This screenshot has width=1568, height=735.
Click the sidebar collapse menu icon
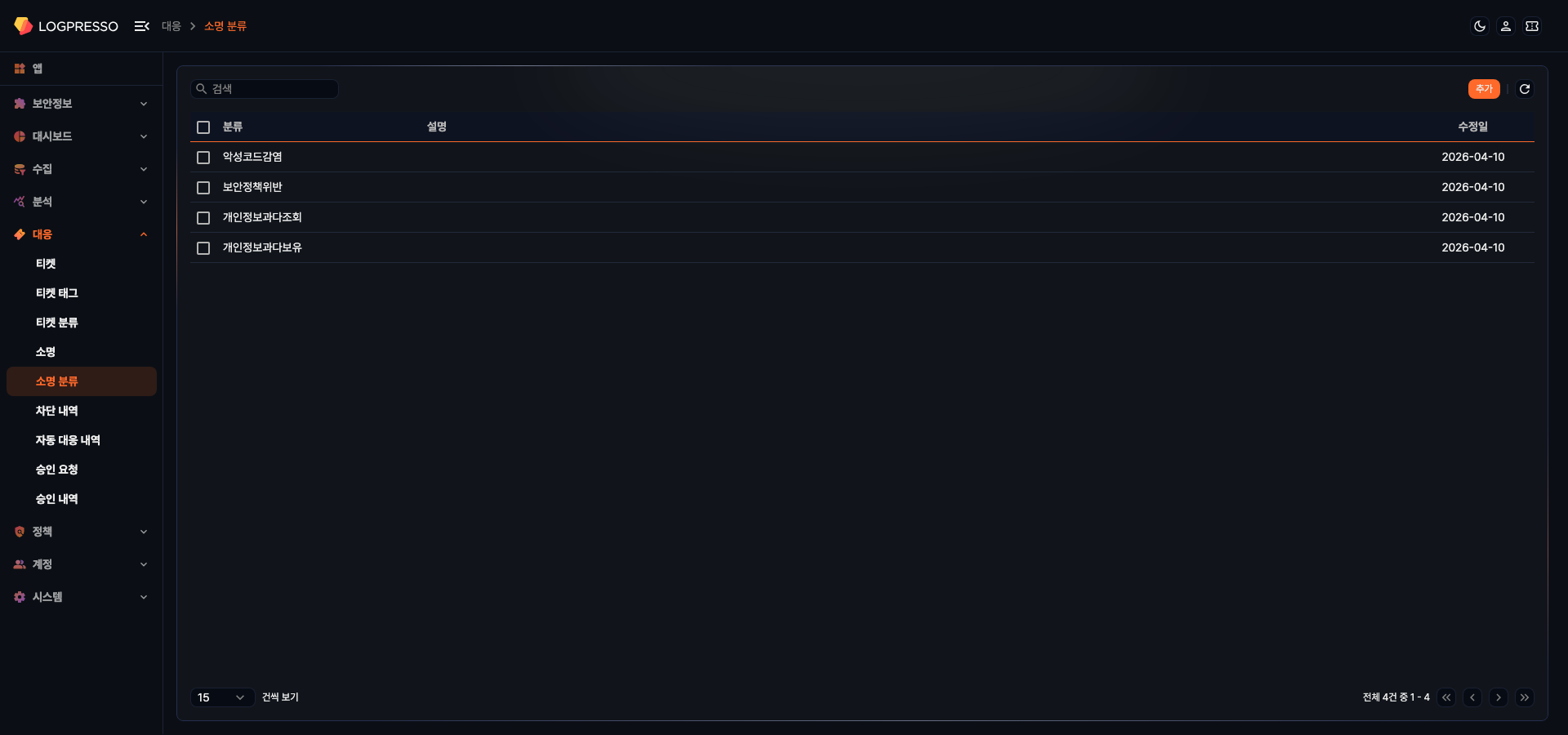[142, 26]
